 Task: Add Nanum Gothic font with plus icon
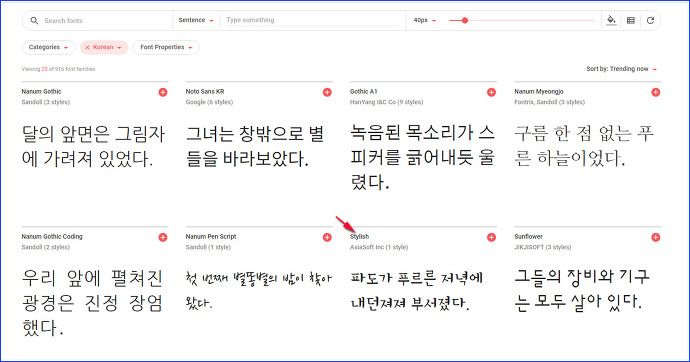click(x=163, y=92)
